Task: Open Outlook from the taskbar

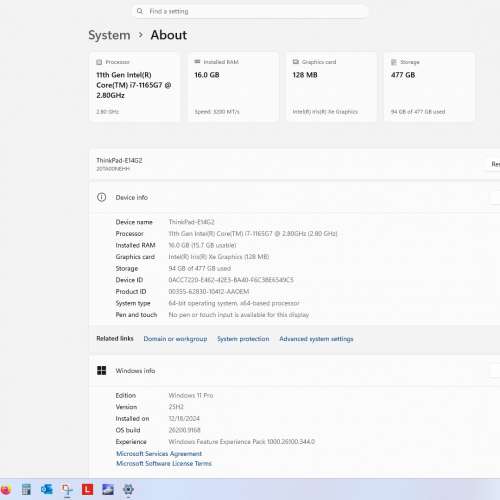Action: click(x=47, y=489)
